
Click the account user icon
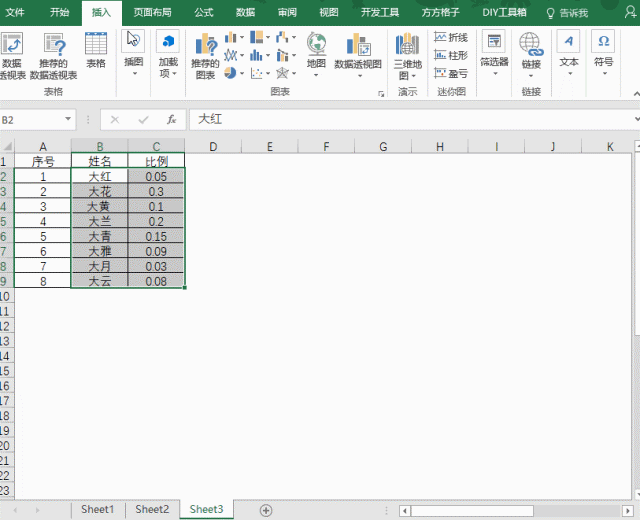coord(631,12)
